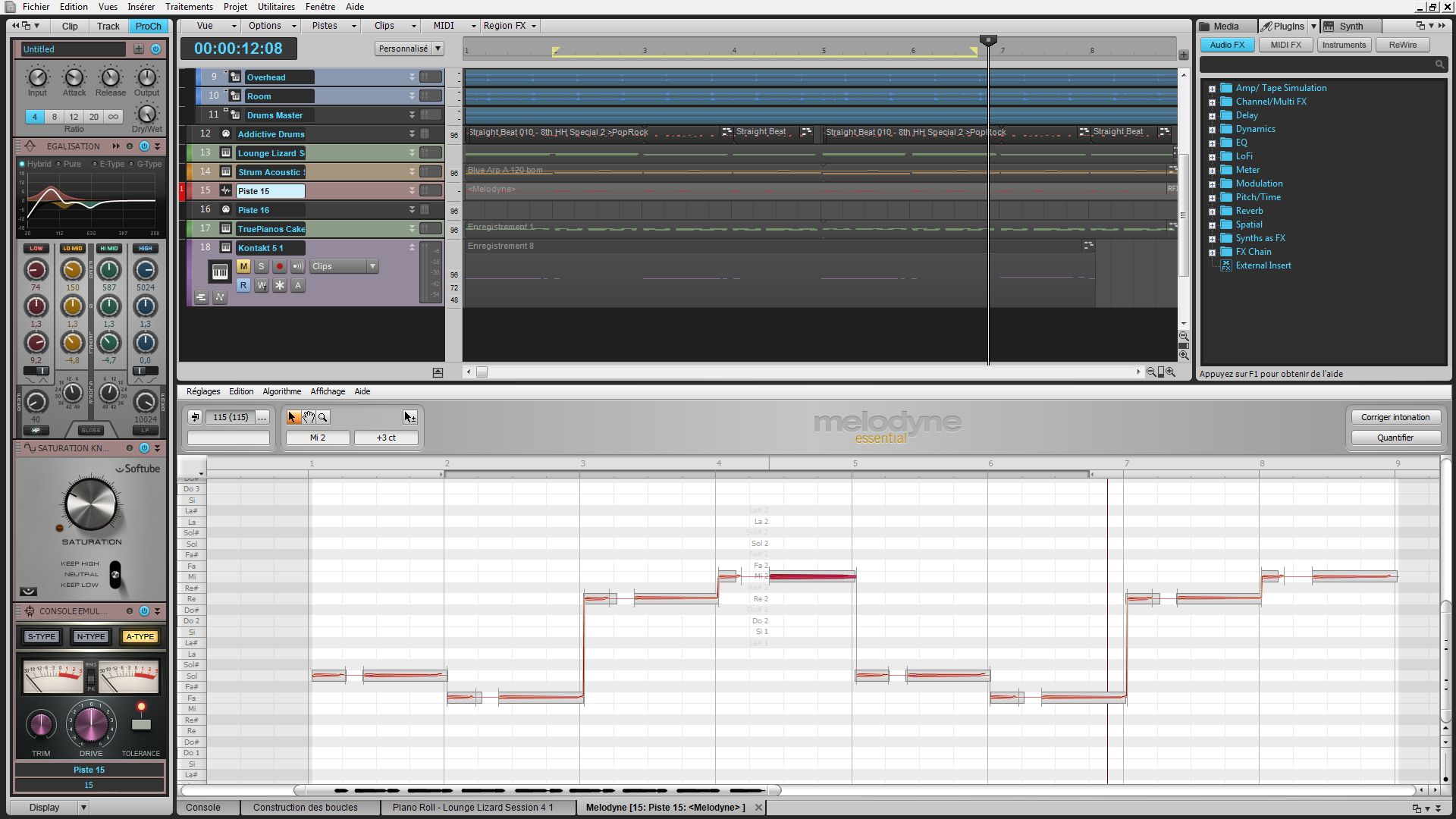This screenshot has width=1456, height=819.
Task: Click the Quantifier button
Action: (1395, 438)
